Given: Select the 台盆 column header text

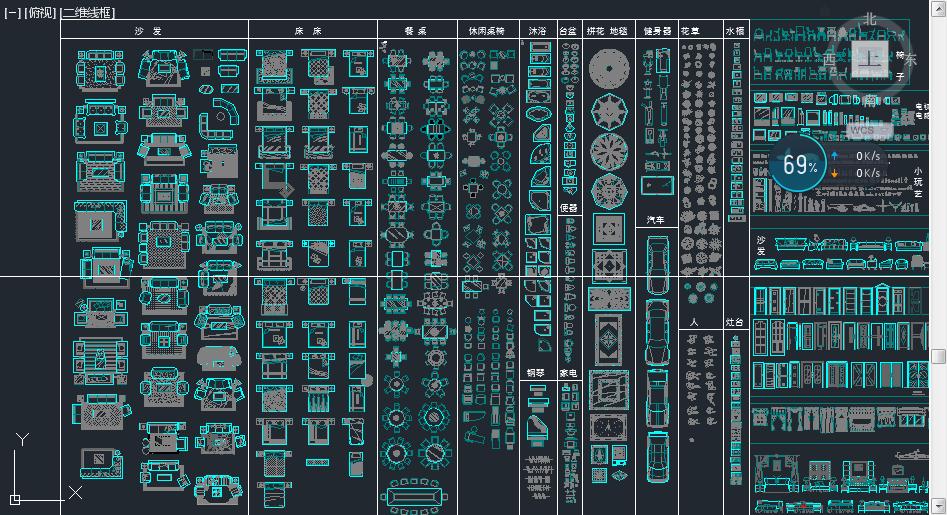Looking at the screenshot, I should click(x=568, y=30).
